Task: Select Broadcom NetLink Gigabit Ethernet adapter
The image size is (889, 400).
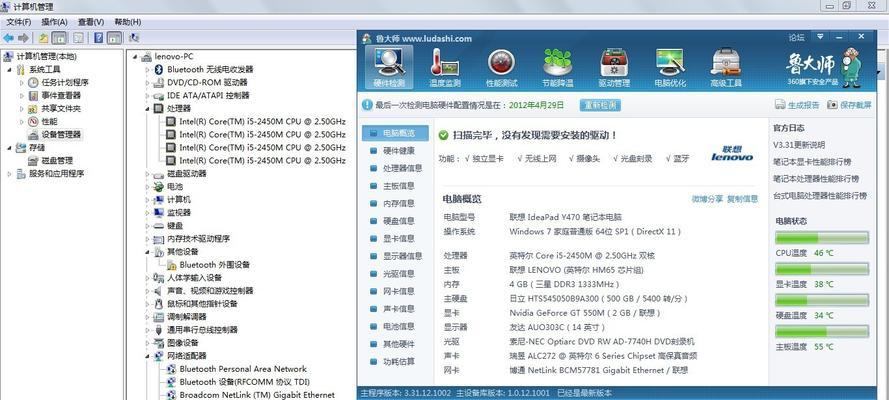Action: point(257,395)
